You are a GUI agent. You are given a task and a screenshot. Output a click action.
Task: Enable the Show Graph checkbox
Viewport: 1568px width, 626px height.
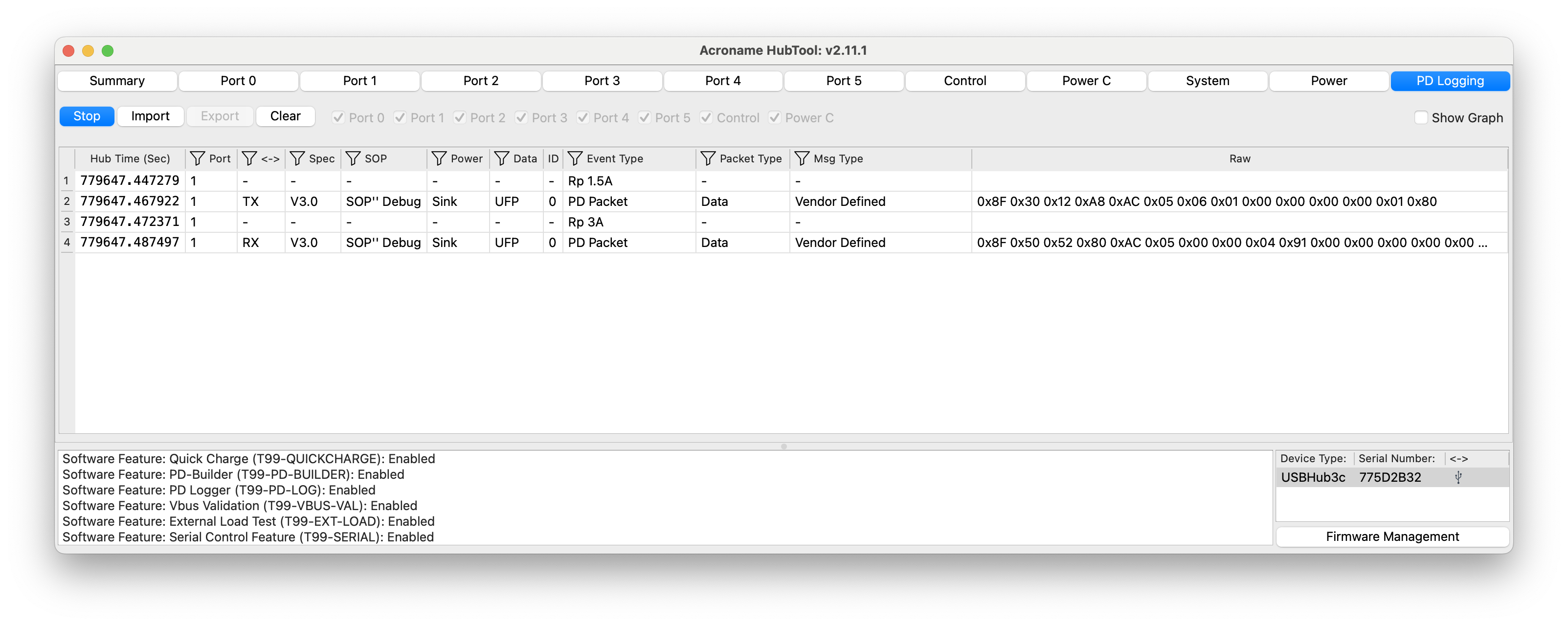coord(1421,117)
